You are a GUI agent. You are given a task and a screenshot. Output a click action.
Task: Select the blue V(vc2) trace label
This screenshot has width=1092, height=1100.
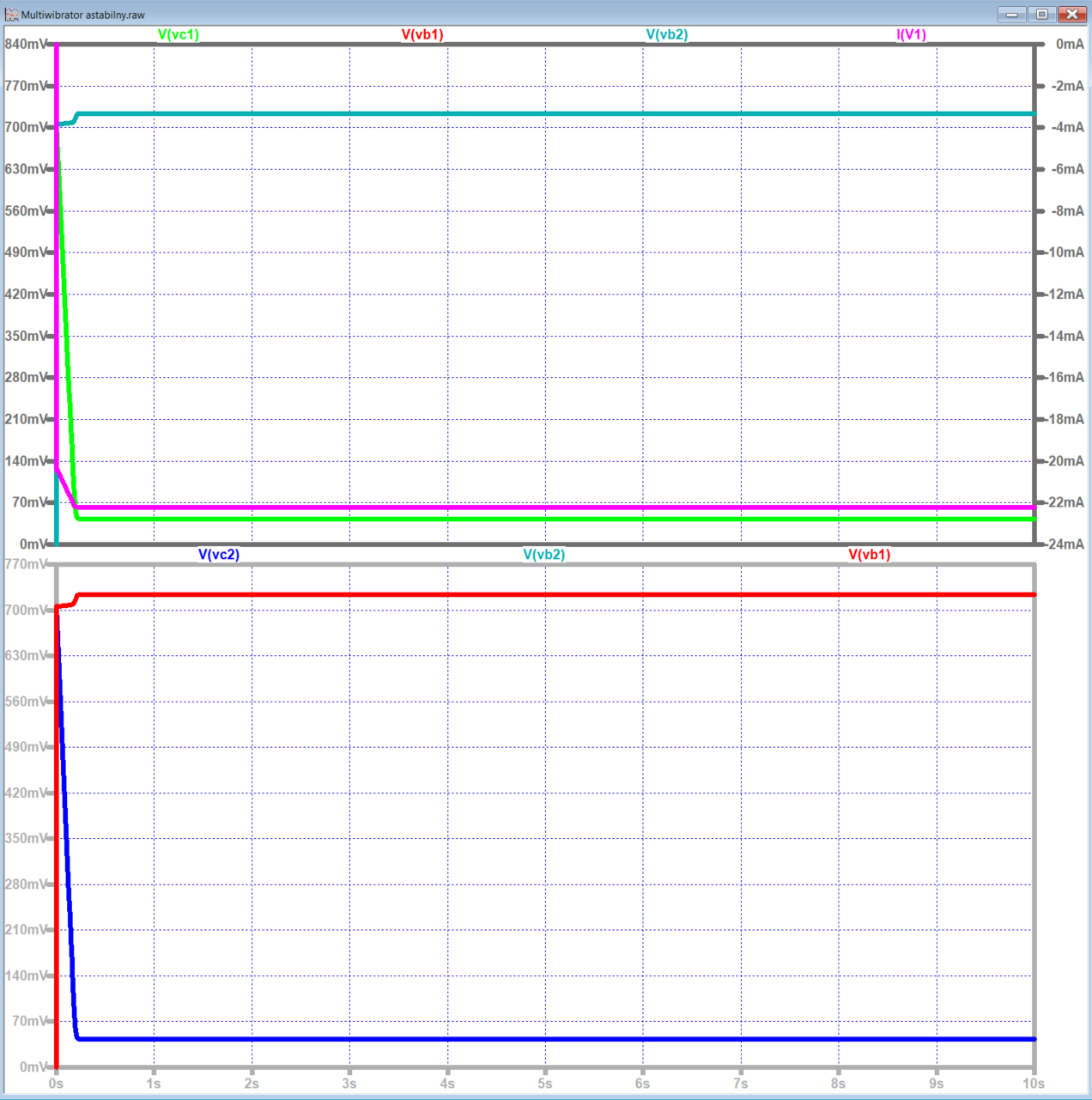(x=219, y=555)
